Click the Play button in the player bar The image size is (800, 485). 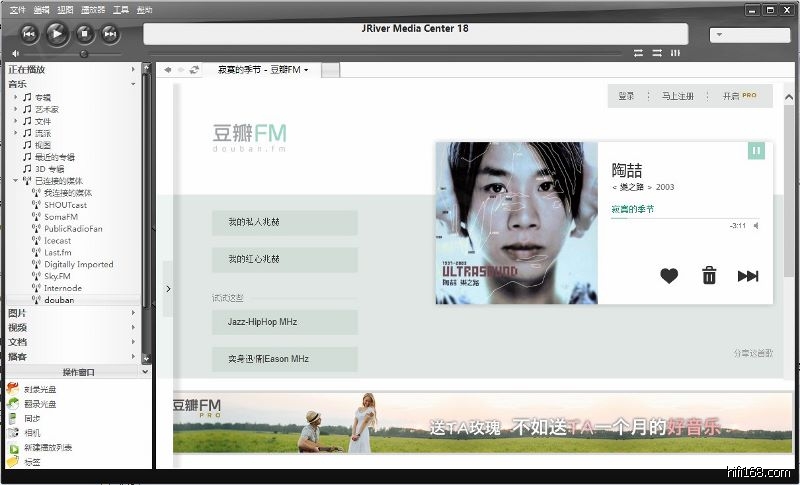pos(56,34)
